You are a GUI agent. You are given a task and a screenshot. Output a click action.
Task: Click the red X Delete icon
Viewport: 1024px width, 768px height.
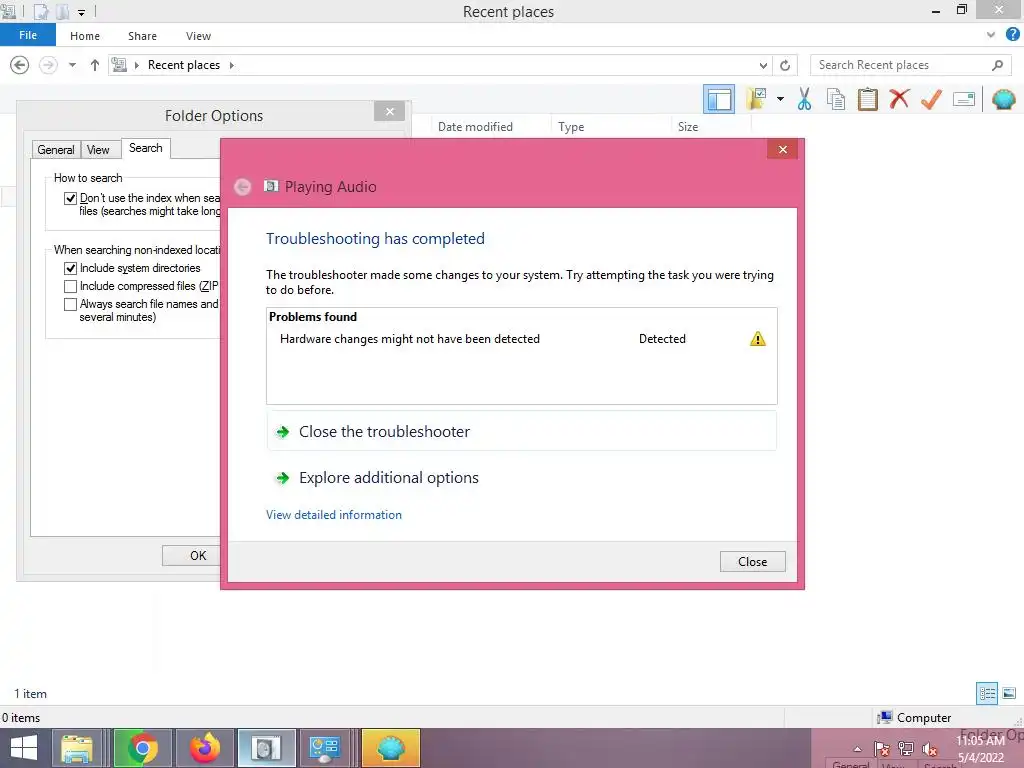click(899, 99)
